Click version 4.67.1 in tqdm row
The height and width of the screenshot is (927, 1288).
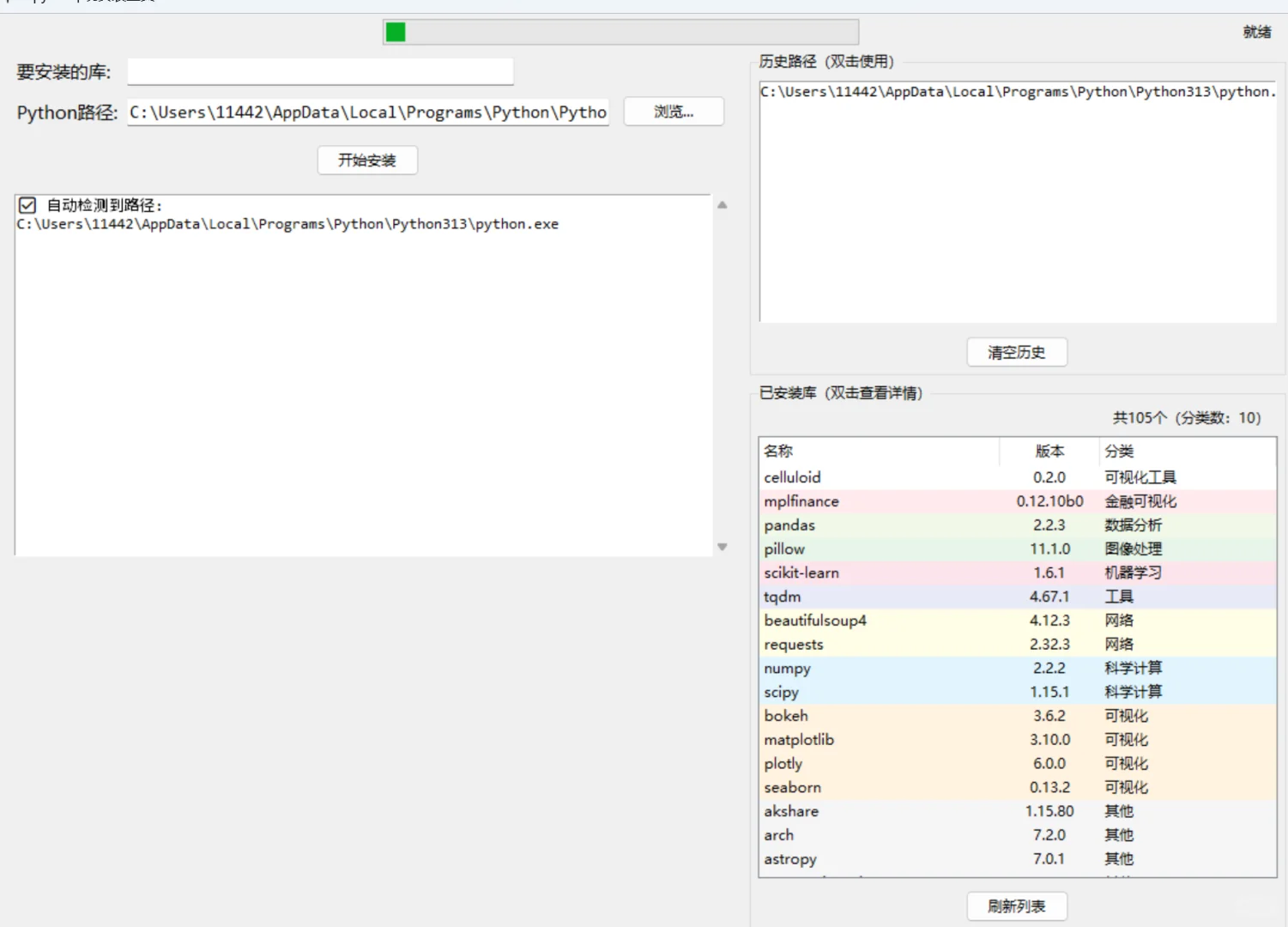pyautogui.click(x=1049, y=597)
